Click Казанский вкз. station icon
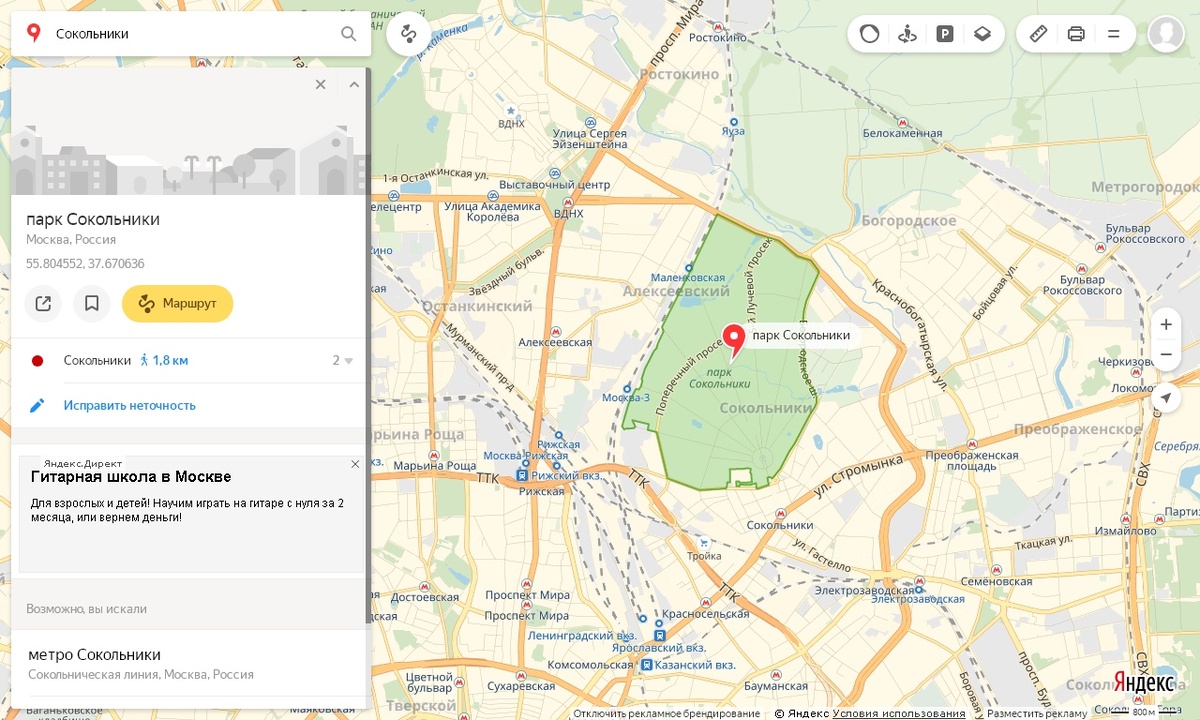The image size is (1200, 720). (x=647, y=664)
